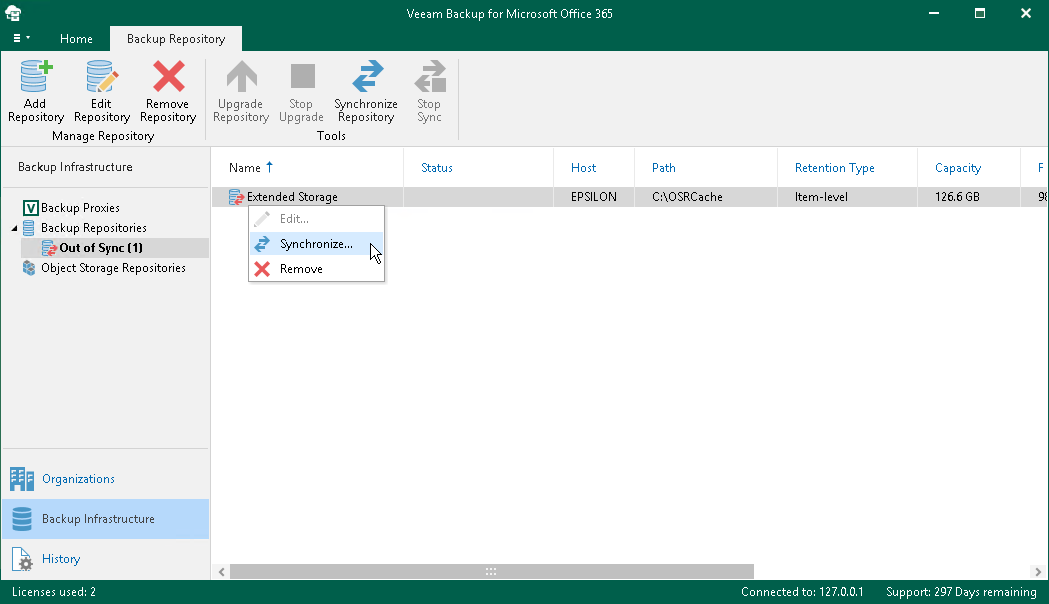Click the EPSILON host cell
Image resolution: width=1049 pixels, height=604 pixels.
point(594,197)
